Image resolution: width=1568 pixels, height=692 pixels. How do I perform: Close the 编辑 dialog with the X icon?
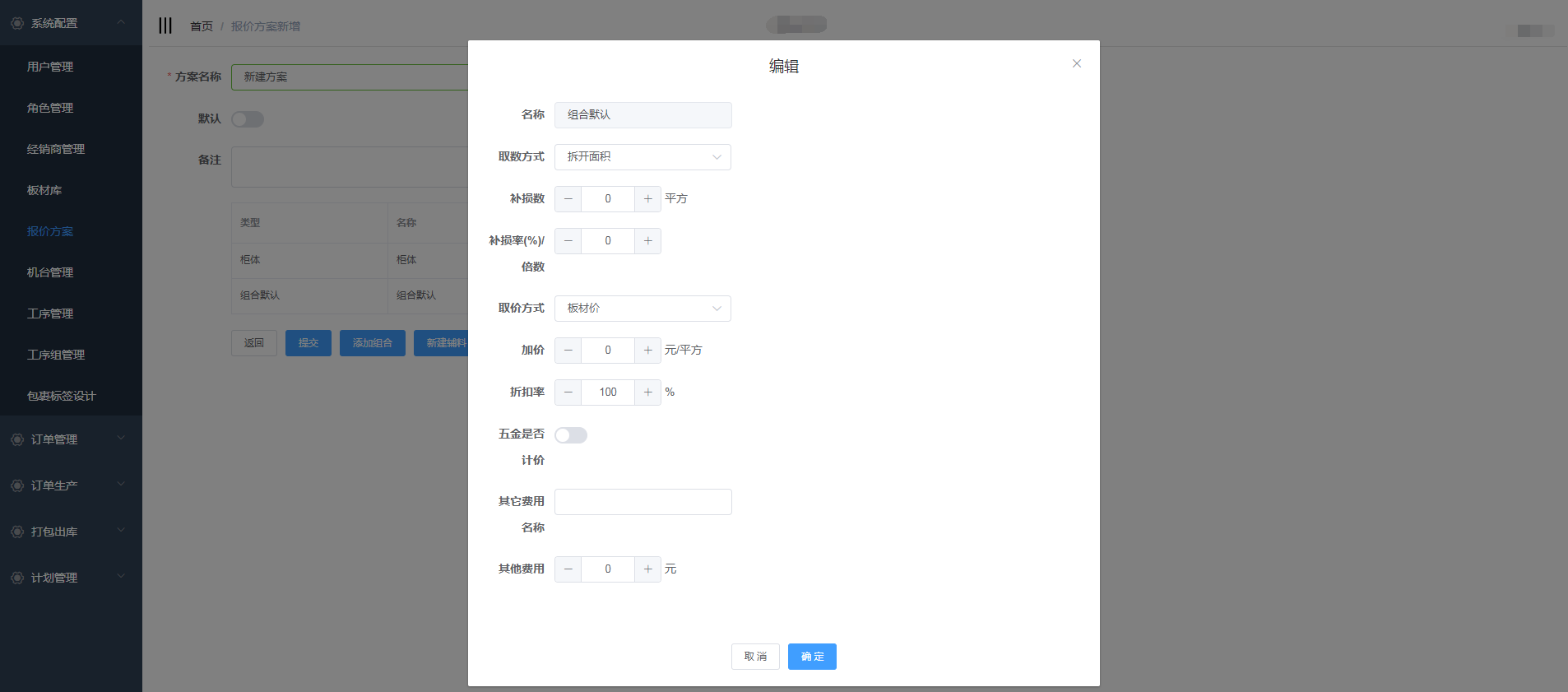tap(1076, 63)
